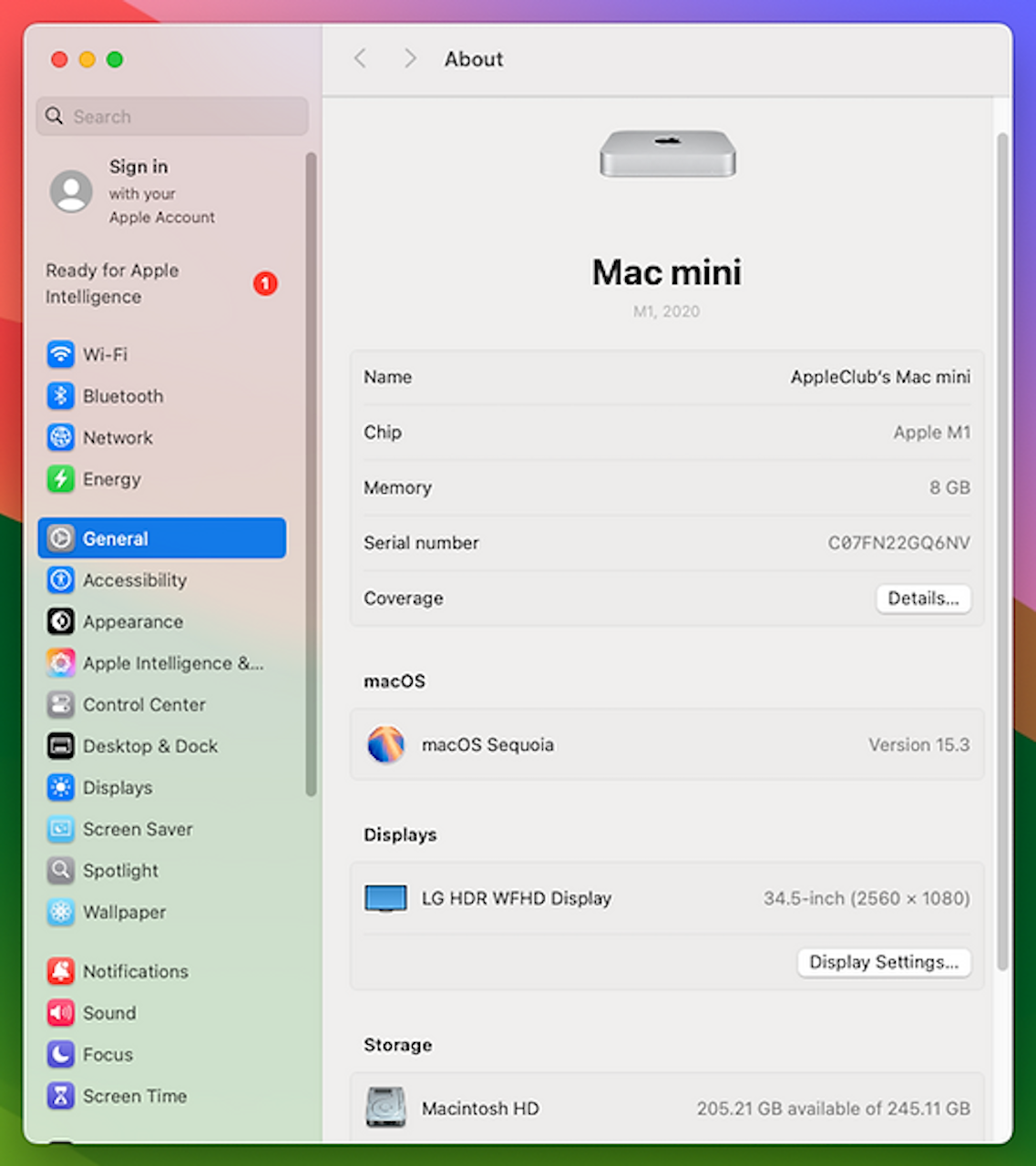Open Wallpaper settings pane
Screen dimensions: 1036x1166
tap(162, 912)
